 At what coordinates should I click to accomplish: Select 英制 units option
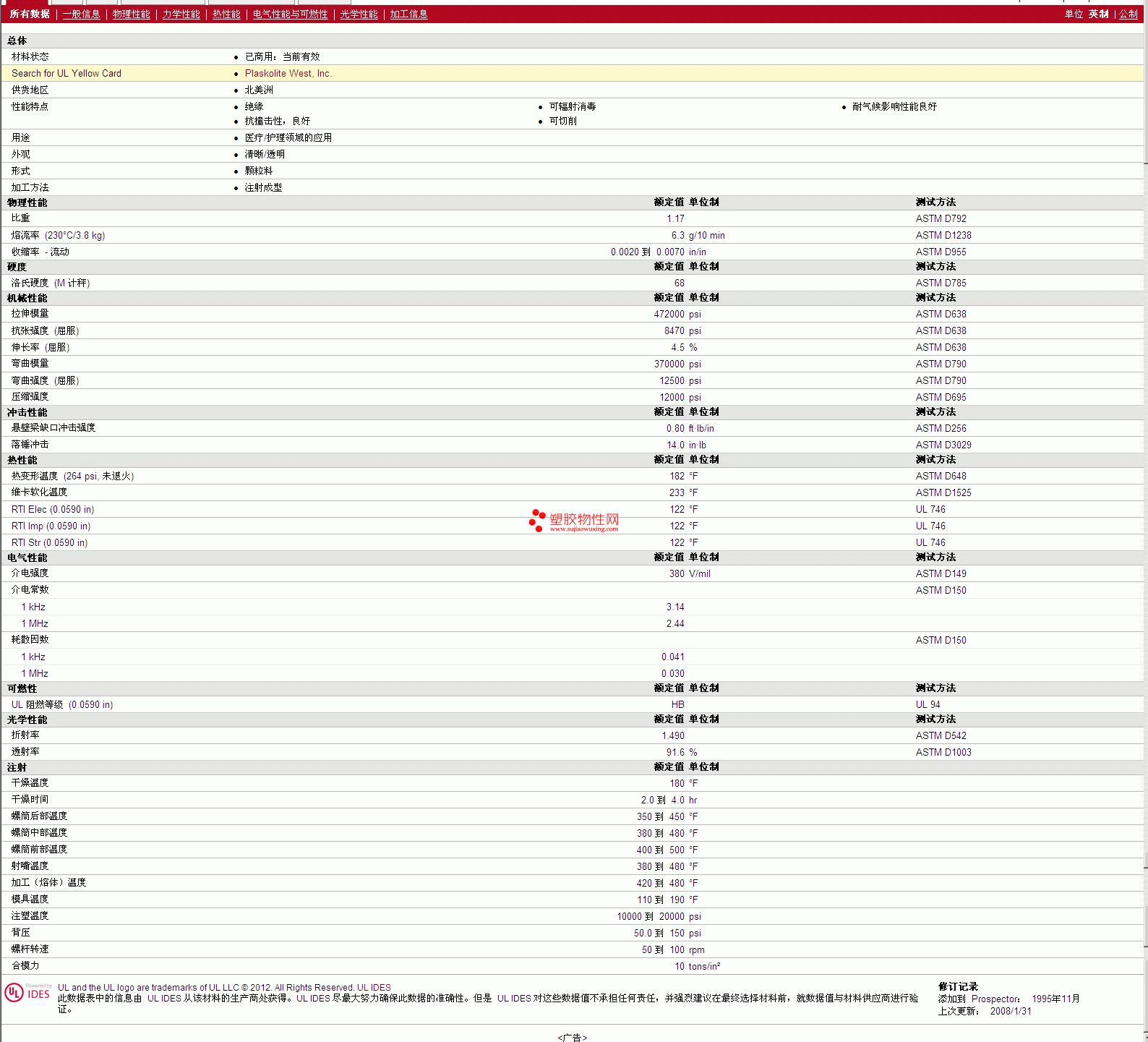pyautogui.click(x=1099, y=14)
